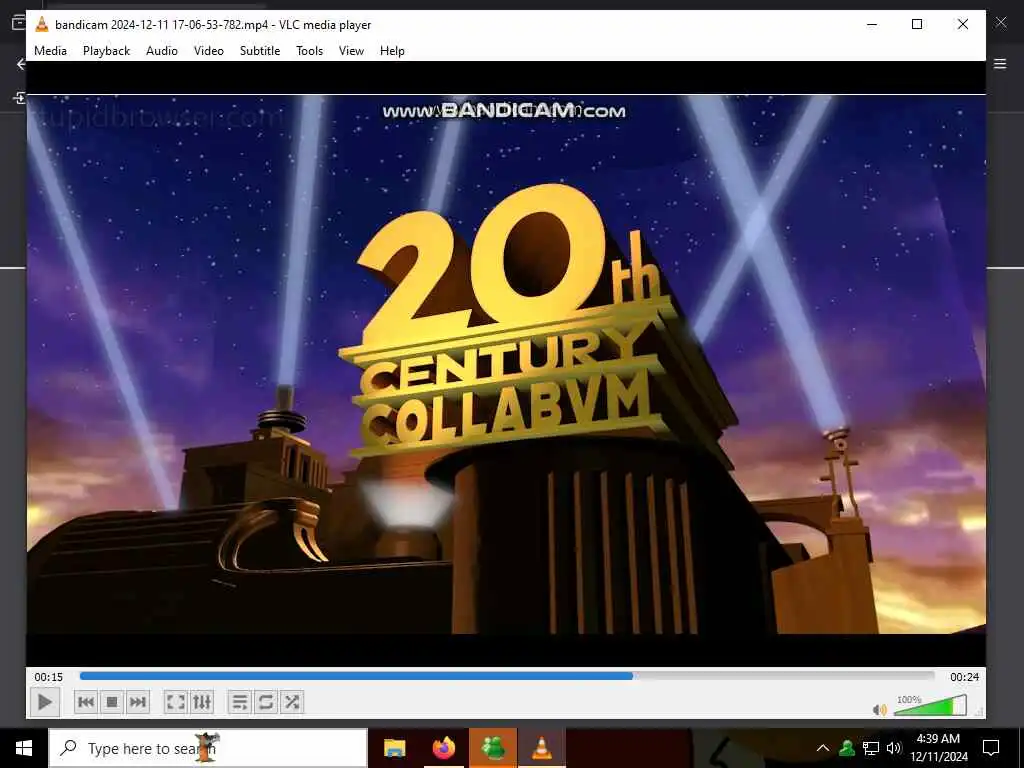Show extended settings and effects

click(x=202, y=702)
